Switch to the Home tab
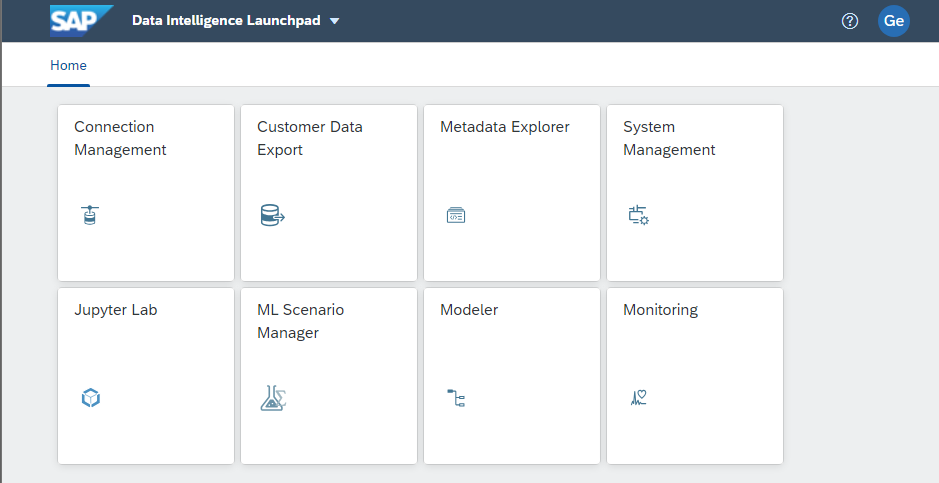The height and width of the screenshot is (483, 939). point(69,65)
